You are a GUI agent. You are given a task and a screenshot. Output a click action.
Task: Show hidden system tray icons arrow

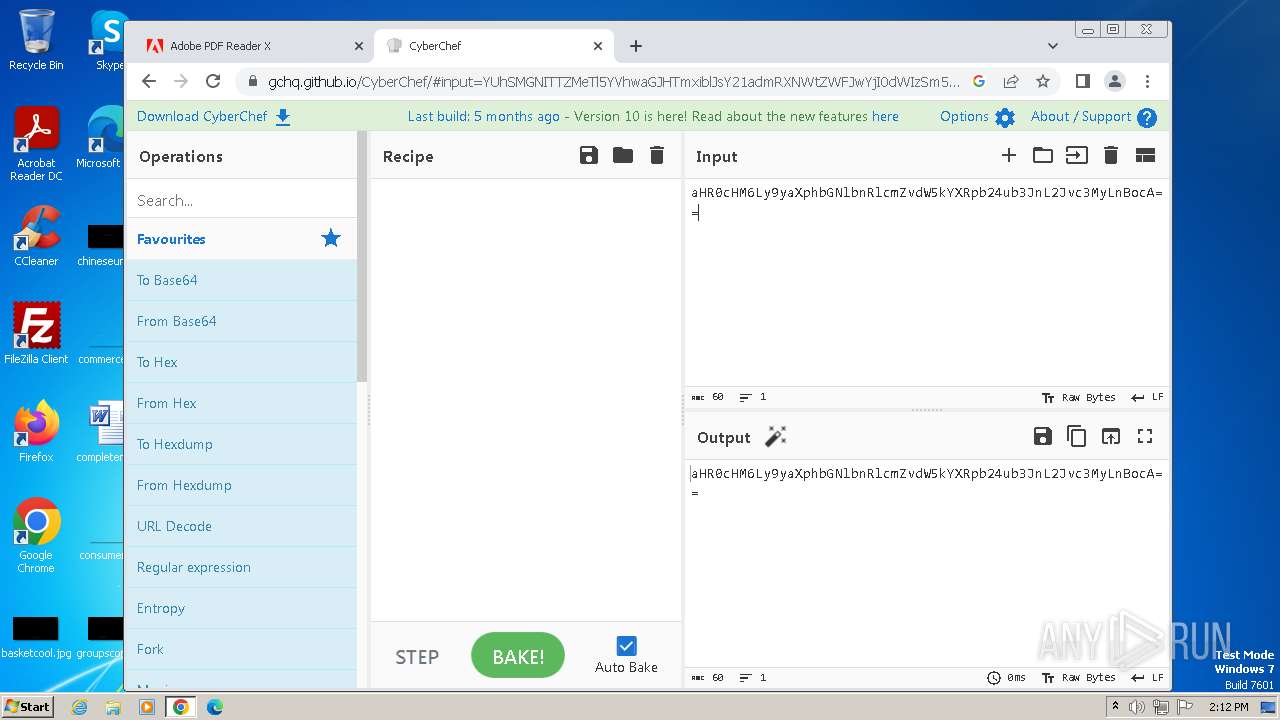(1115, 707)
